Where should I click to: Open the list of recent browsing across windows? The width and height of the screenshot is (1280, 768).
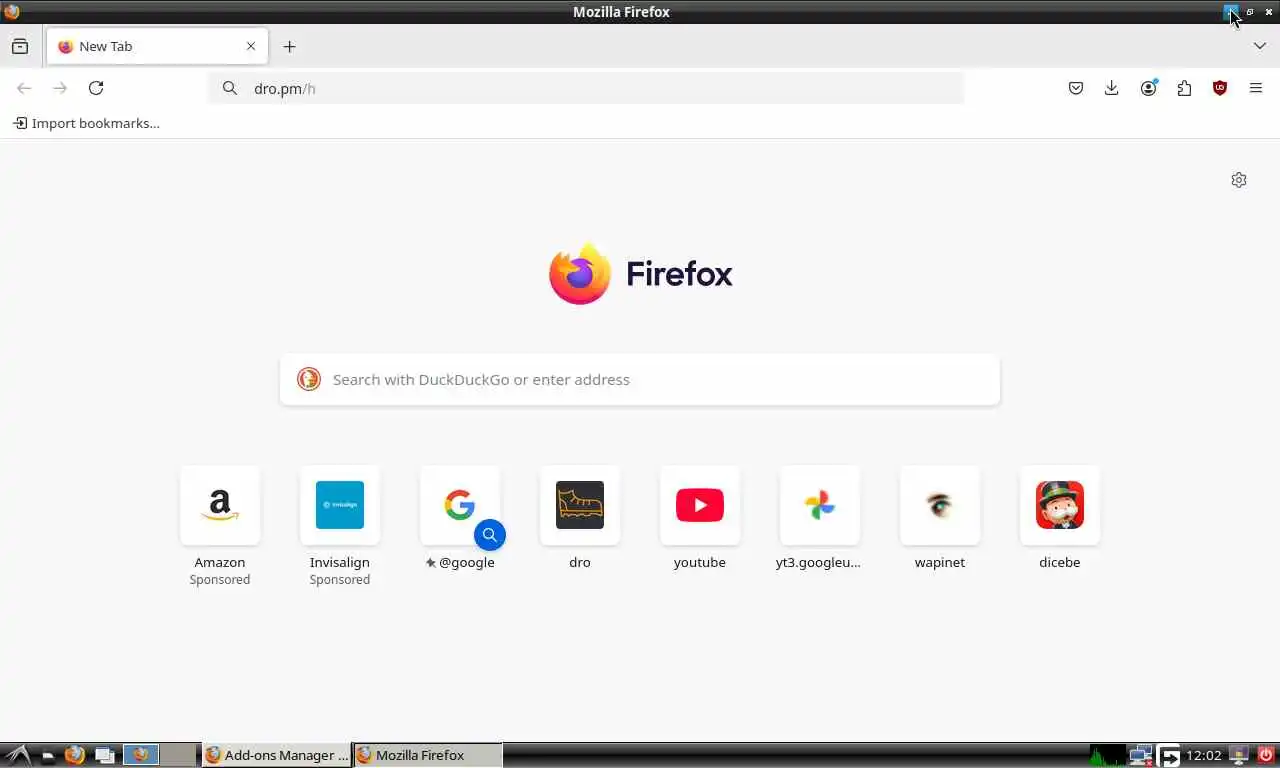click(x=20, y=46)
